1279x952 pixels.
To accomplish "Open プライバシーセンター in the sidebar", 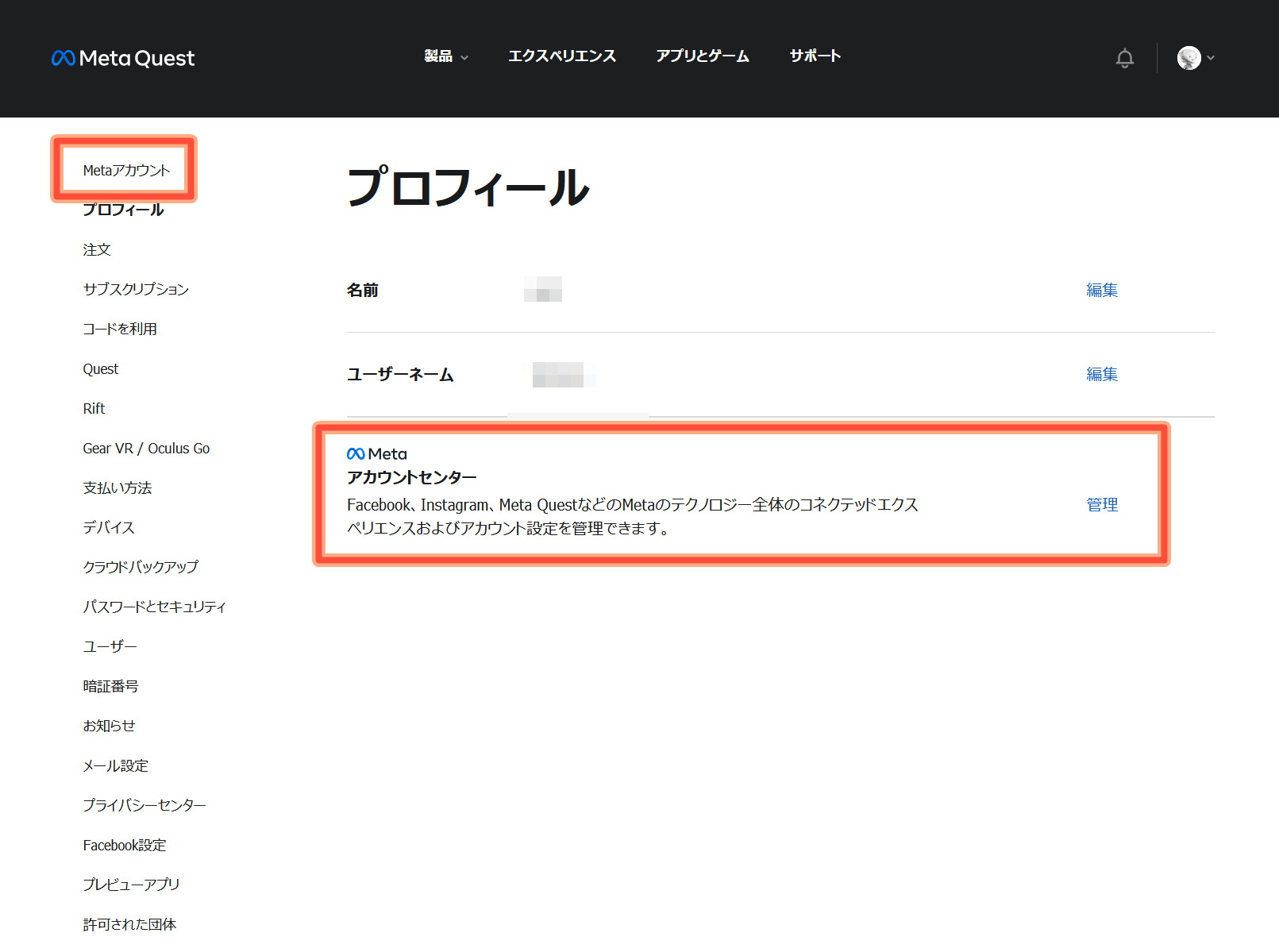I will (x=144, y=805).
